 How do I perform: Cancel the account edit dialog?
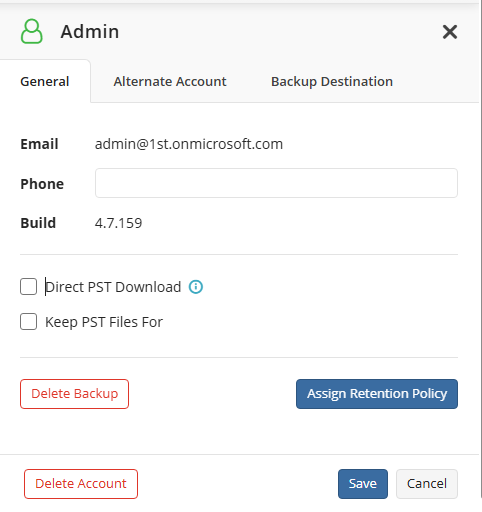pyautogui.click(x=427, y=484)
